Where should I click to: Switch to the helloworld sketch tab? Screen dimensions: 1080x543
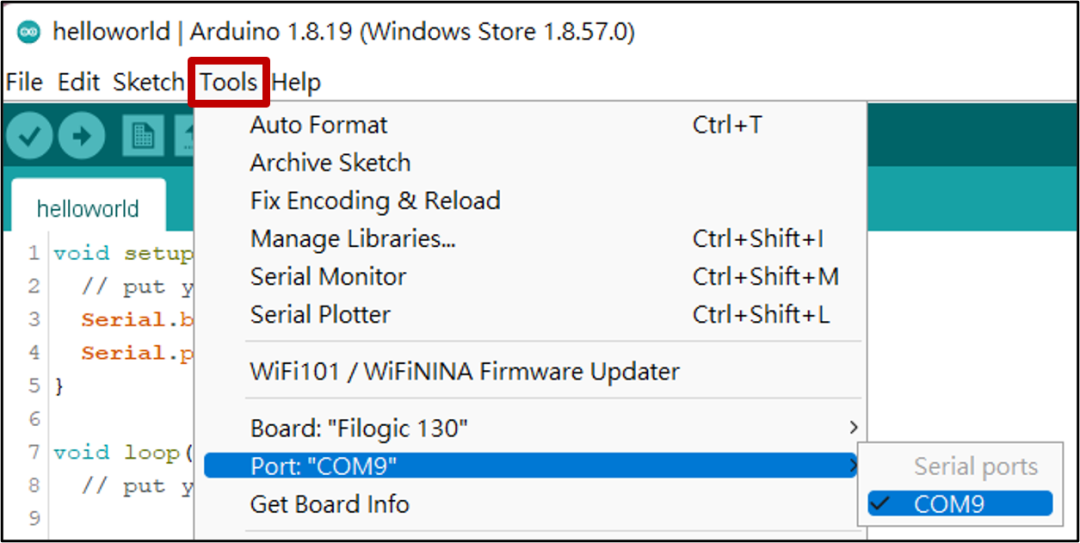point(88,209)
